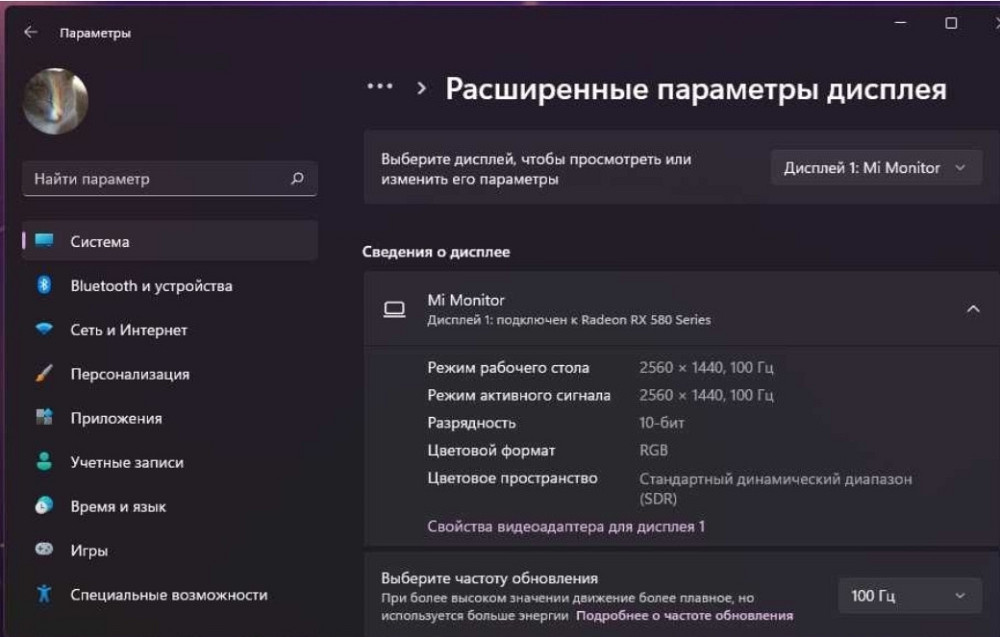Click the clock icon for Время и язык
1000x637 pixels.
pyautogui.click(x=45, y=506)
